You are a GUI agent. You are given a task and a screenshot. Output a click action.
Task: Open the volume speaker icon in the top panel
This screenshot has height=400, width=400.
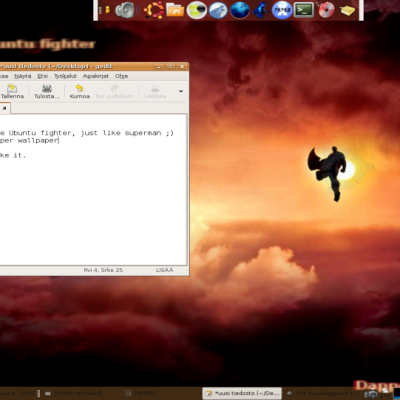127,10
